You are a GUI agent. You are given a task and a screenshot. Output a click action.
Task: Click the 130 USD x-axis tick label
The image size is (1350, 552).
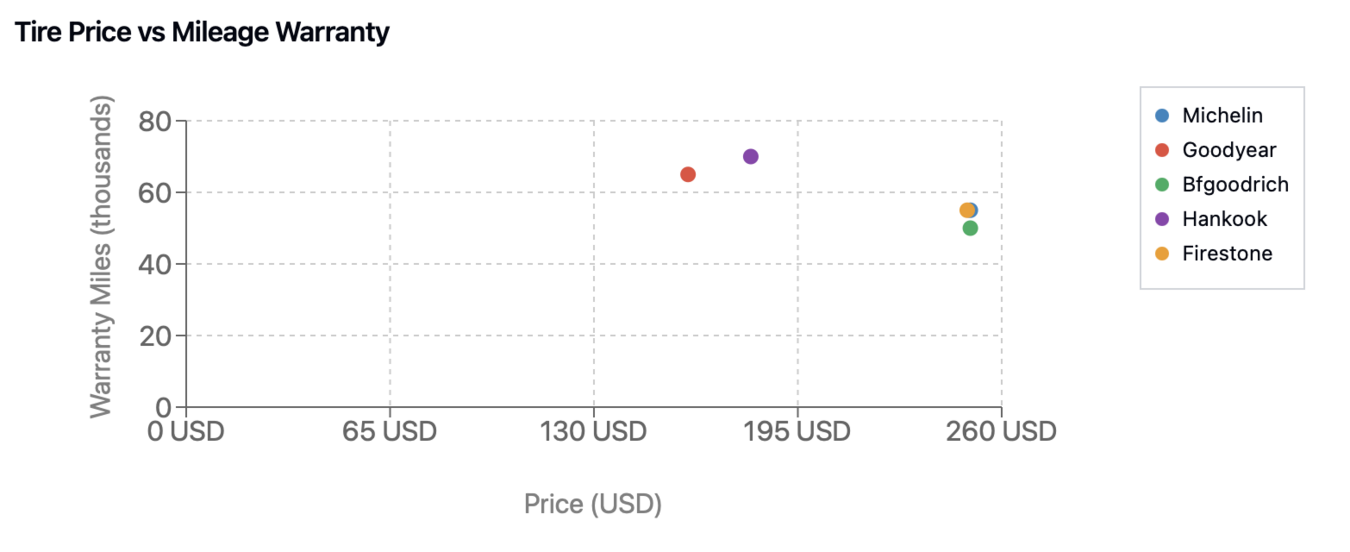tap(594, 432)
